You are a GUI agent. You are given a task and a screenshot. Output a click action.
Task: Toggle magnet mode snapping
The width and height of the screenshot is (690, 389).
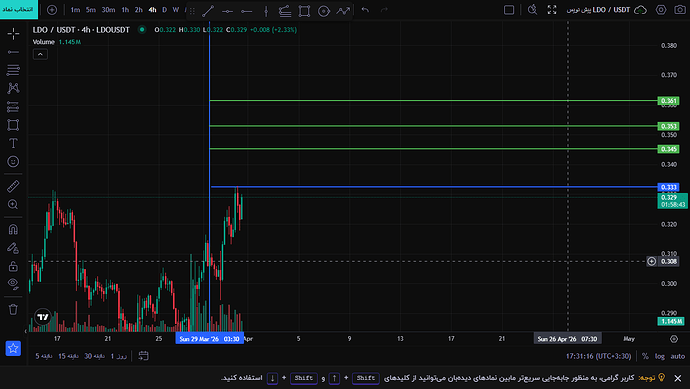pos(13,229)
